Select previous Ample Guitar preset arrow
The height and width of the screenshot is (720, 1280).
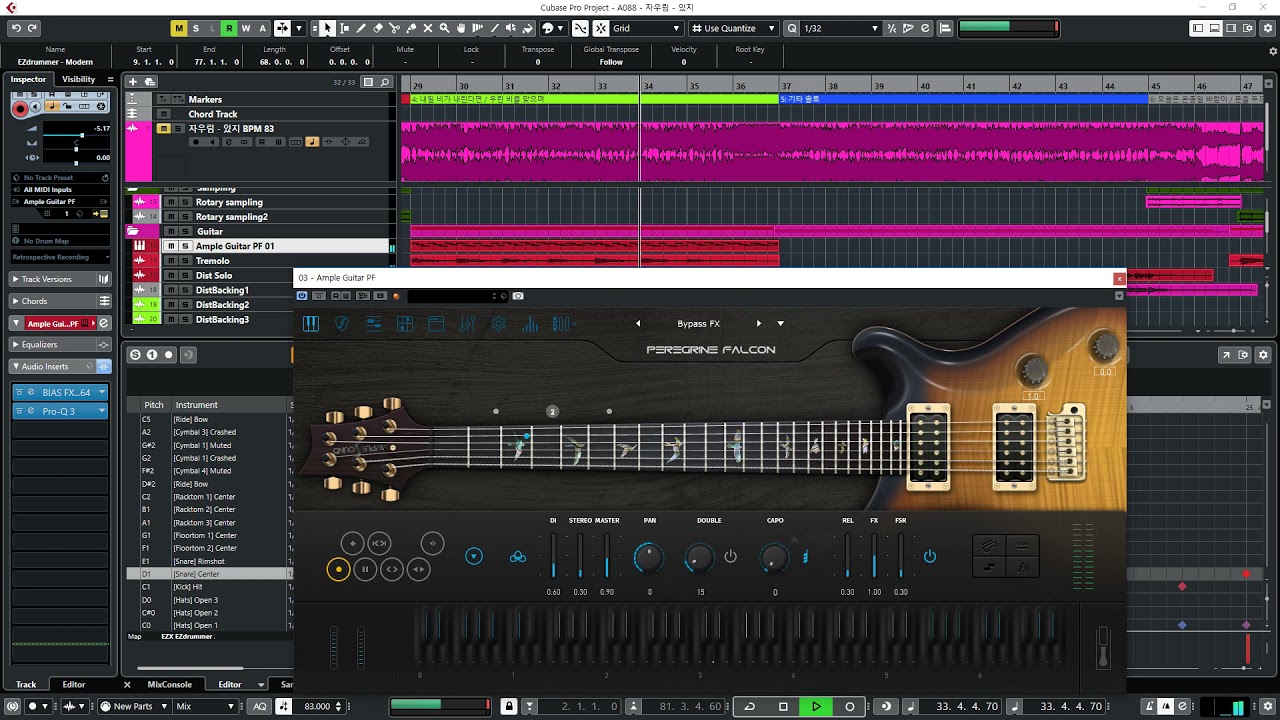point(638,324)
